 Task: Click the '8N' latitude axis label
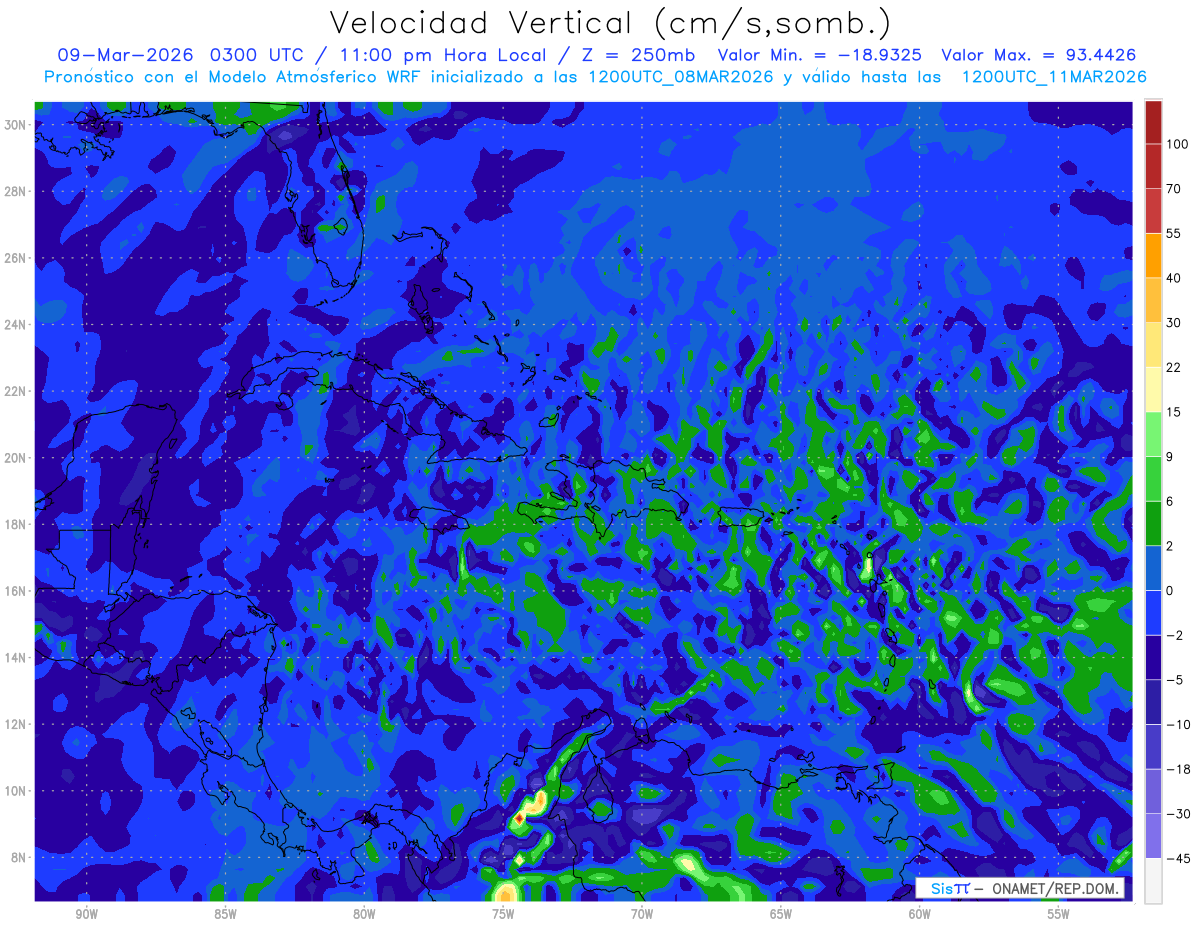click(x=18, y=857)
